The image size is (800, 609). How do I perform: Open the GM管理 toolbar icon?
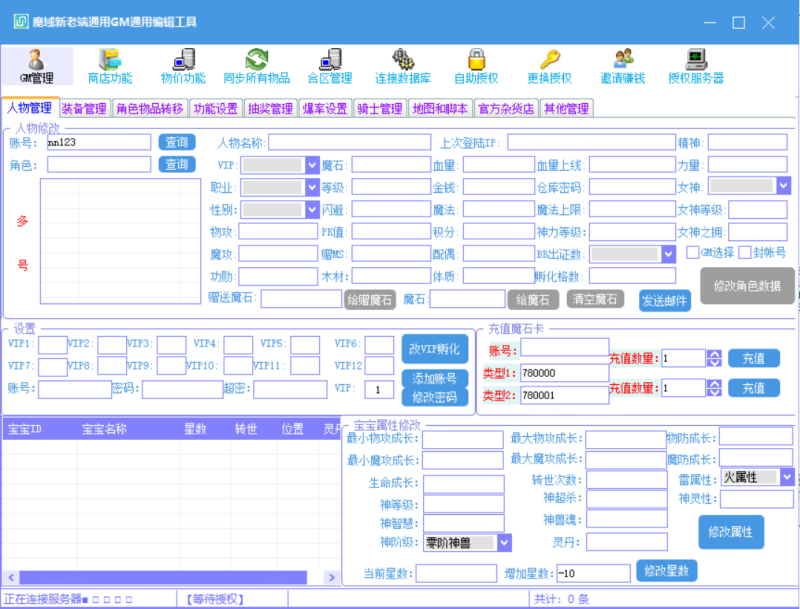(x=37, y=66)
